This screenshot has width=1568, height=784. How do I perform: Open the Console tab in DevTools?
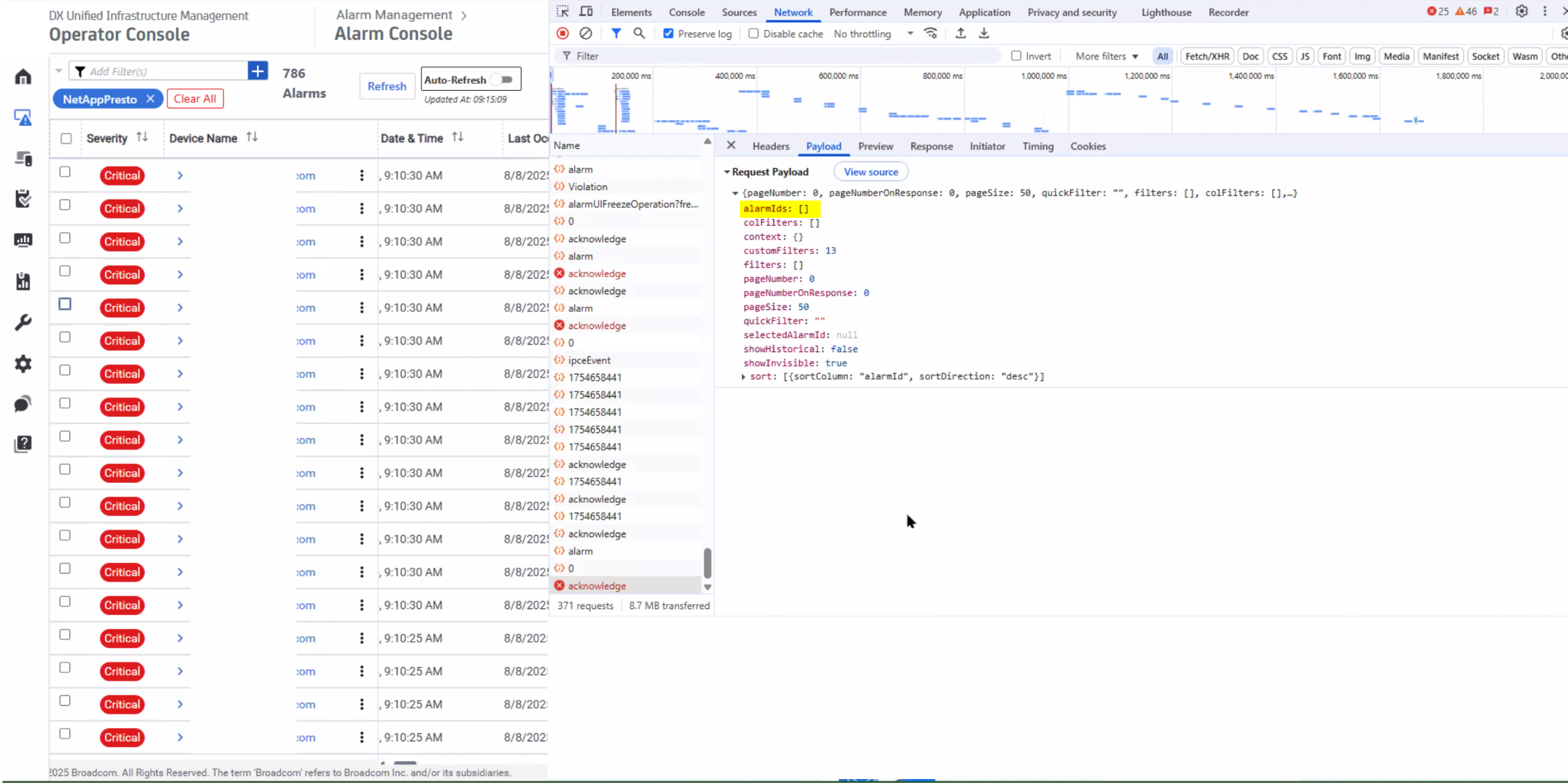click(687, 12)
